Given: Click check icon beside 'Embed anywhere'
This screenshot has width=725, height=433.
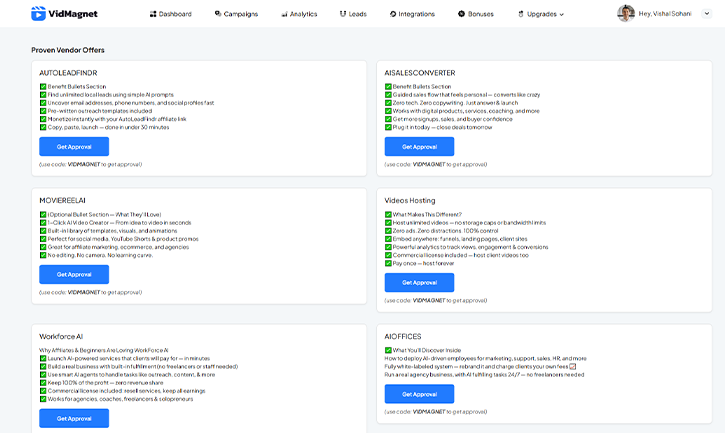Looking at the screenshot, I should tap(388, 239).
